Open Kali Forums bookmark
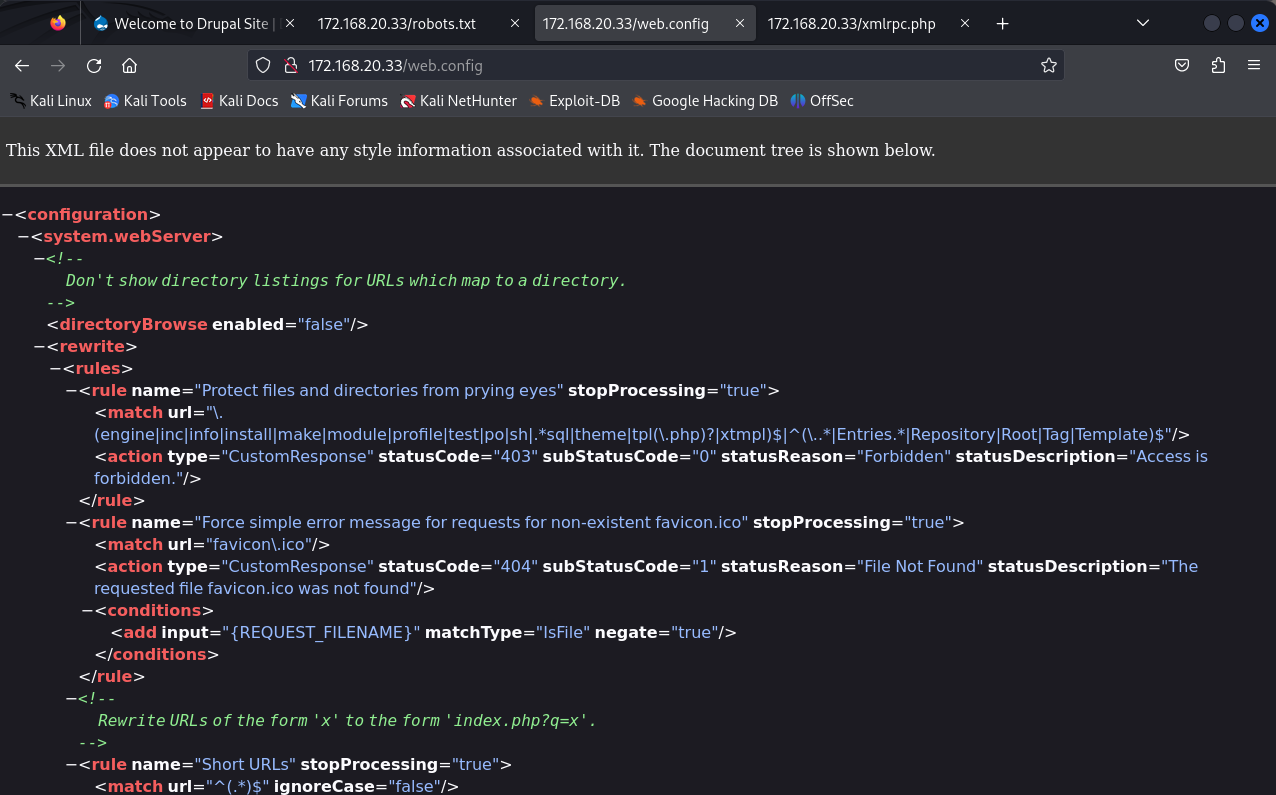This screenshot has width=1276, height=795. (x=339, y=100)
